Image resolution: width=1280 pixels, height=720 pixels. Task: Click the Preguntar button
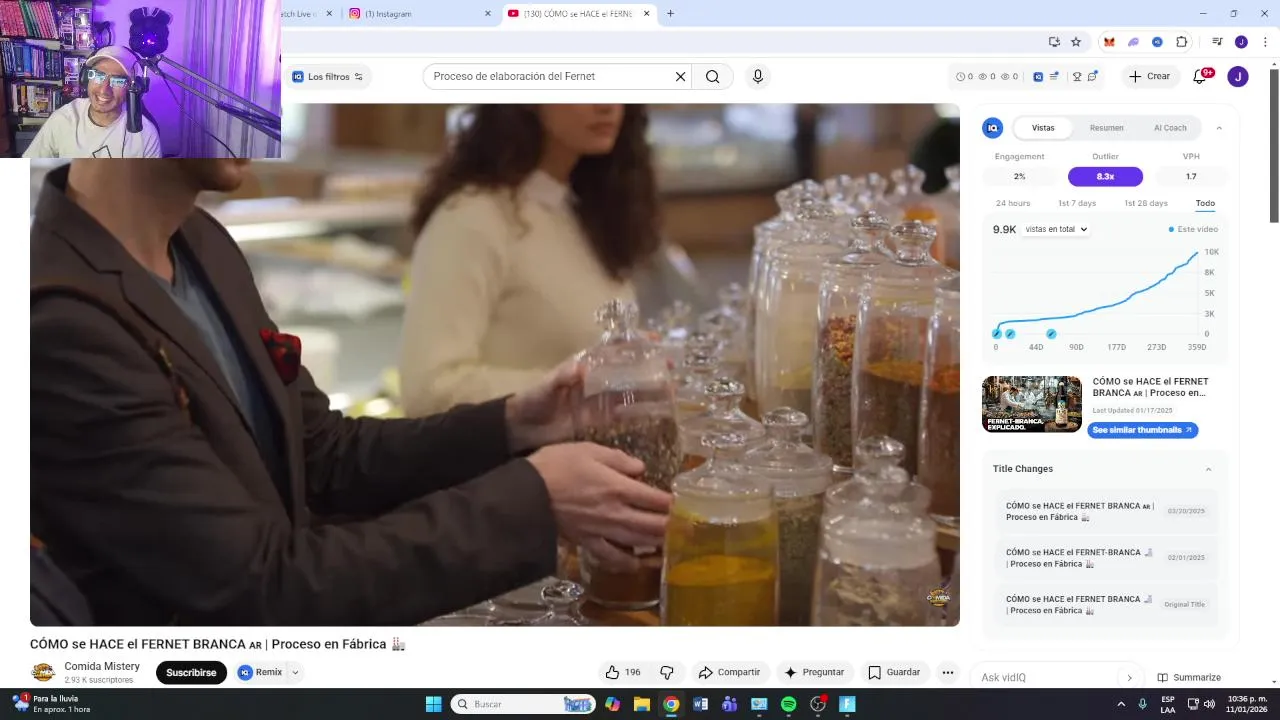(815, 673)
